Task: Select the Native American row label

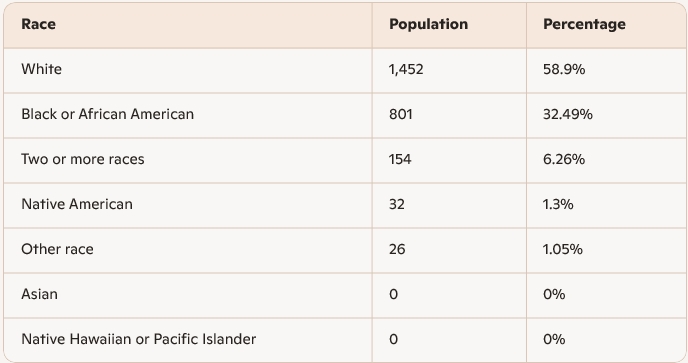Action: pyautogui.click(x=77, y=204)
